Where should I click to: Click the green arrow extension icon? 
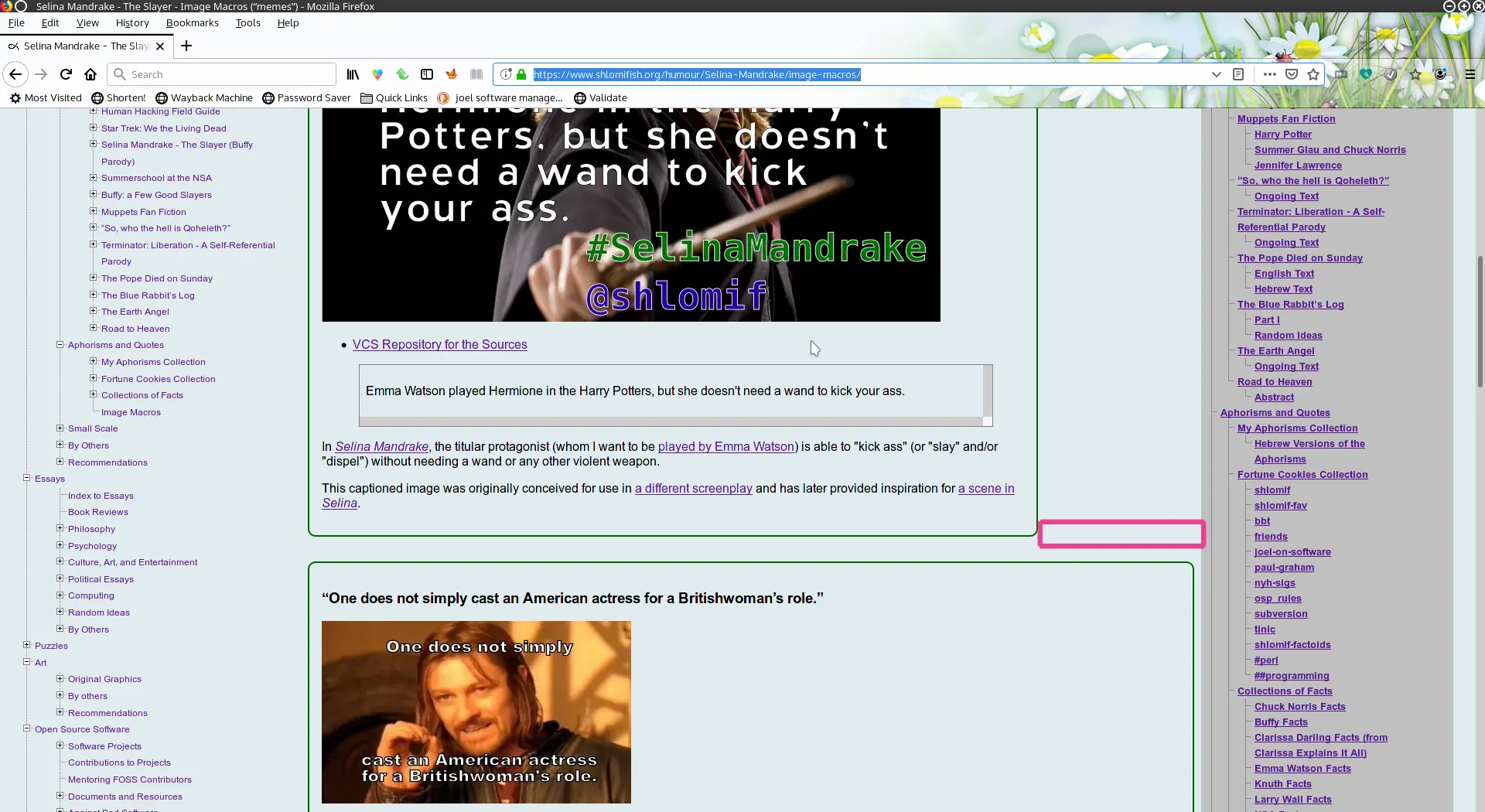click(x=402, y=74)
